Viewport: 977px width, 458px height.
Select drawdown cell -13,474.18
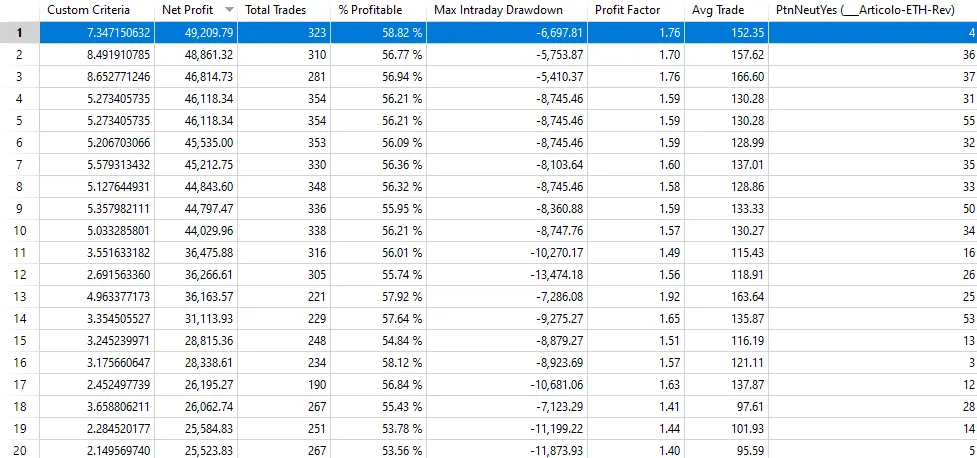coord(507,275)
